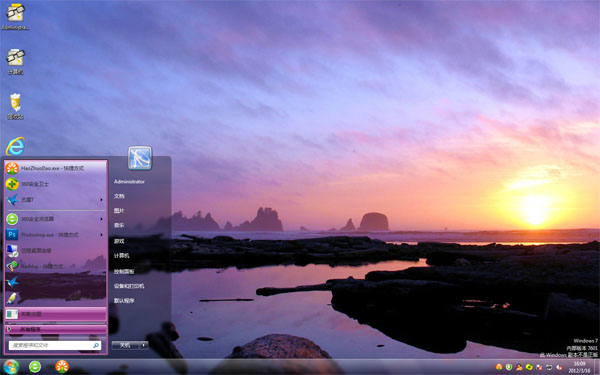This screenshot has height=375, width=600.
Task: Launch Photoshop.exe shortcut in Start menu
Action: 56,235
